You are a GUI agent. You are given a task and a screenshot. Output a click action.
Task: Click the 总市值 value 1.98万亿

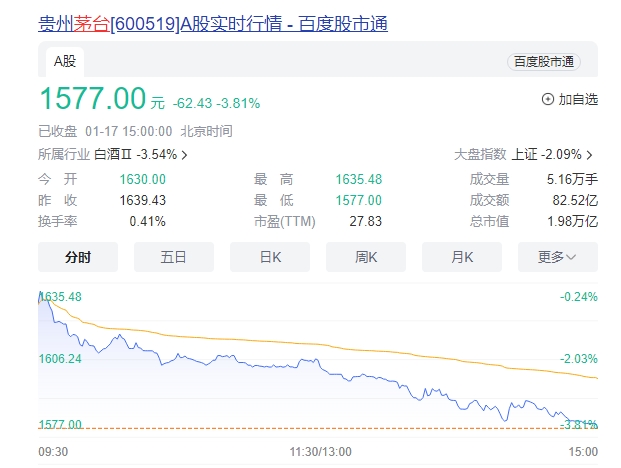(x=572, y=221)
